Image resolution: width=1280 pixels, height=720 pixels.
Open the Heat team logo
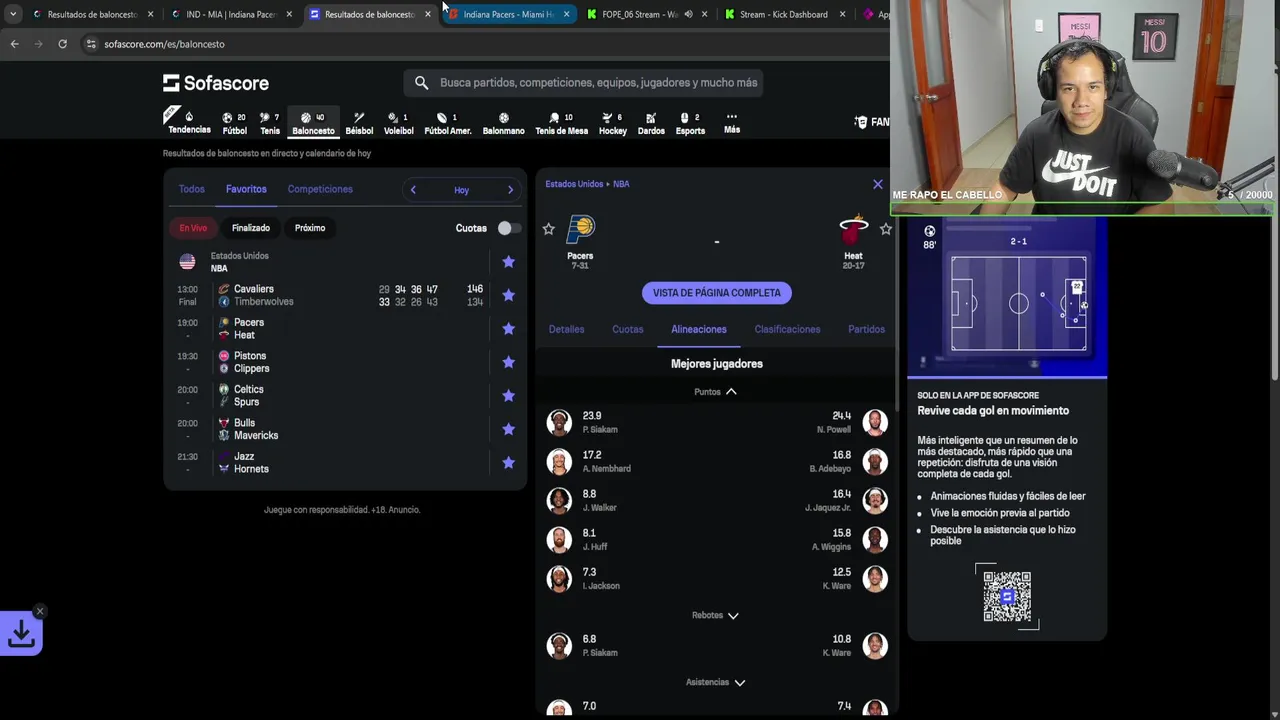[x=853, y=229]
